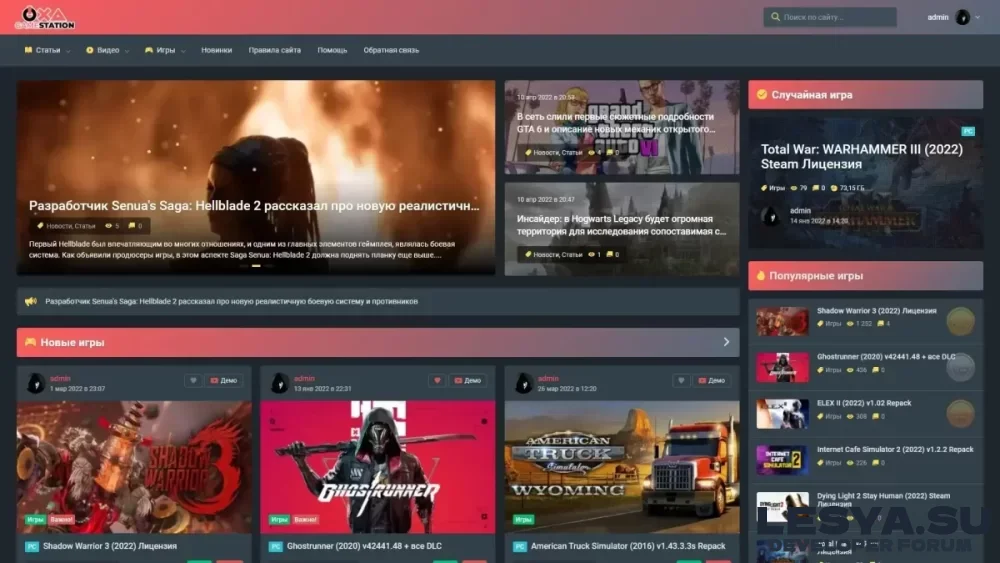Click the Новые игры gamepad icon
Image resolution: width=1000 pixels, height=563 pixels.
[30, 342]
